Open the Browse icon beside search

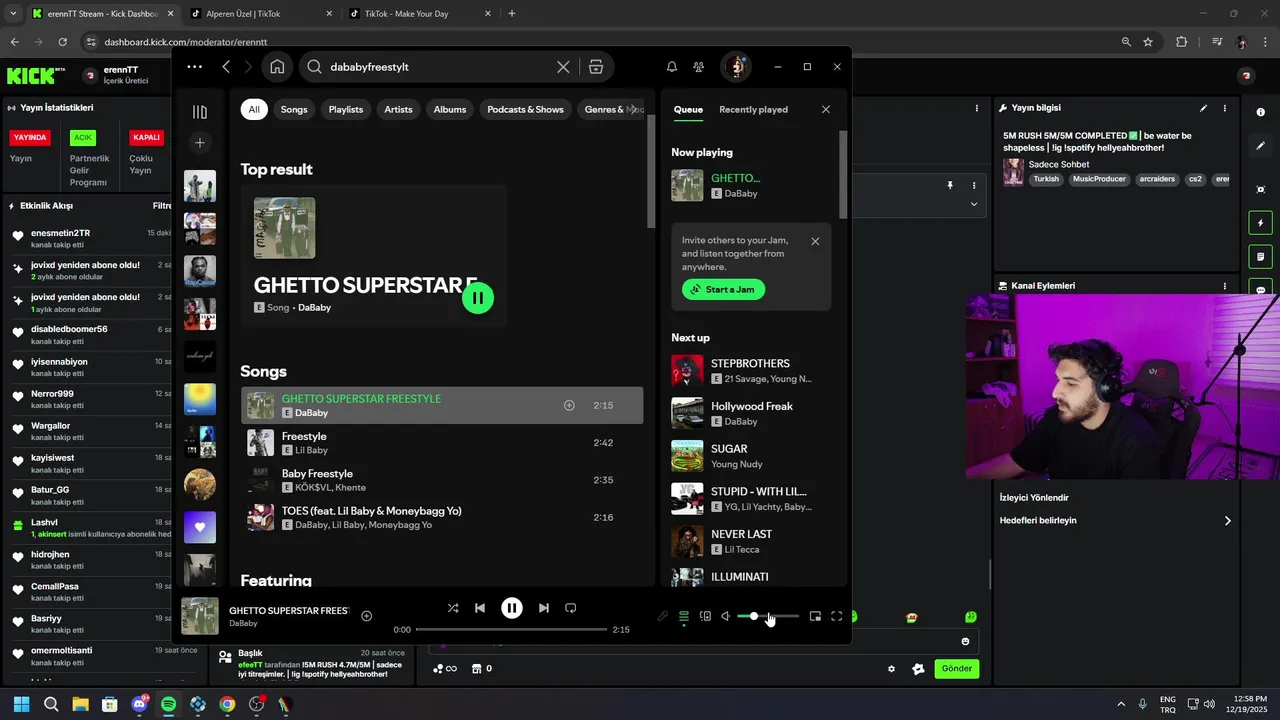coord(596,67)
